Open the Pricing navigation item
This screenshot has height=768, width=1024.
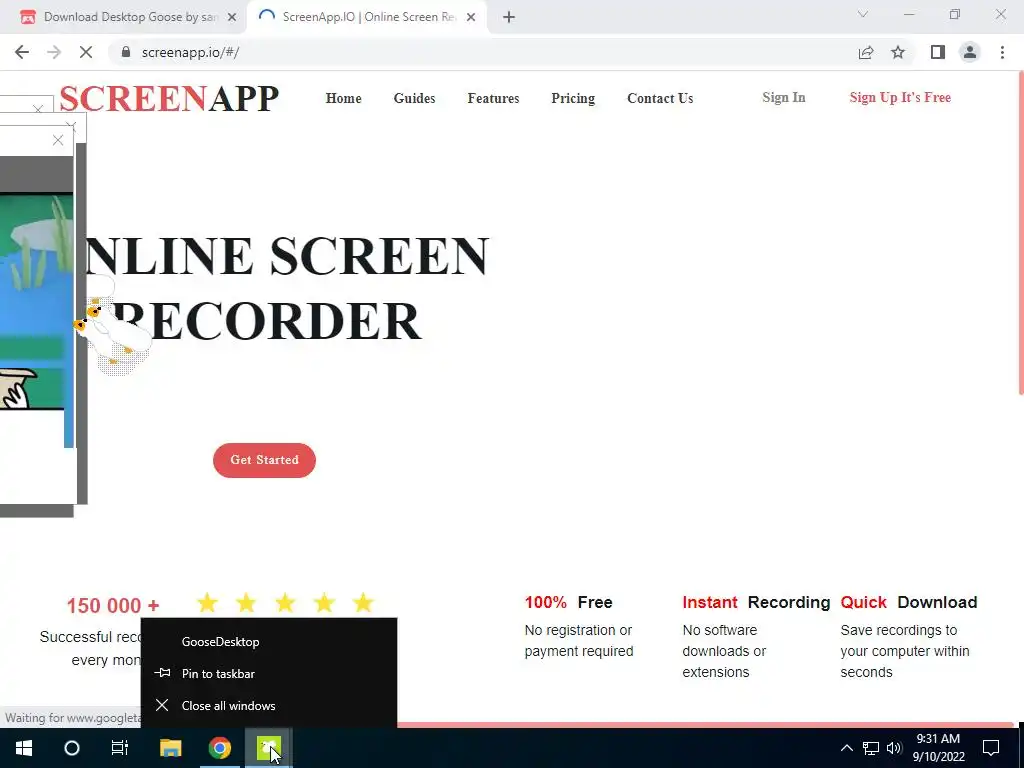[573, 99]
